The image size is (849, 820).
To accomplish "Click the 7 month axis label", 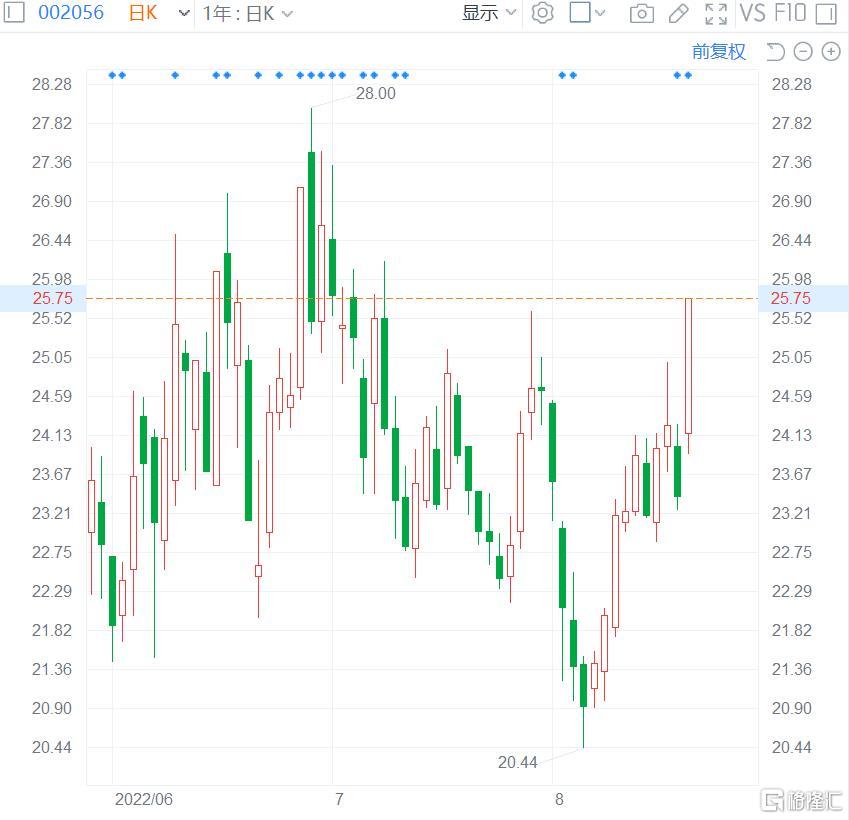I will [x=339, y=799].
